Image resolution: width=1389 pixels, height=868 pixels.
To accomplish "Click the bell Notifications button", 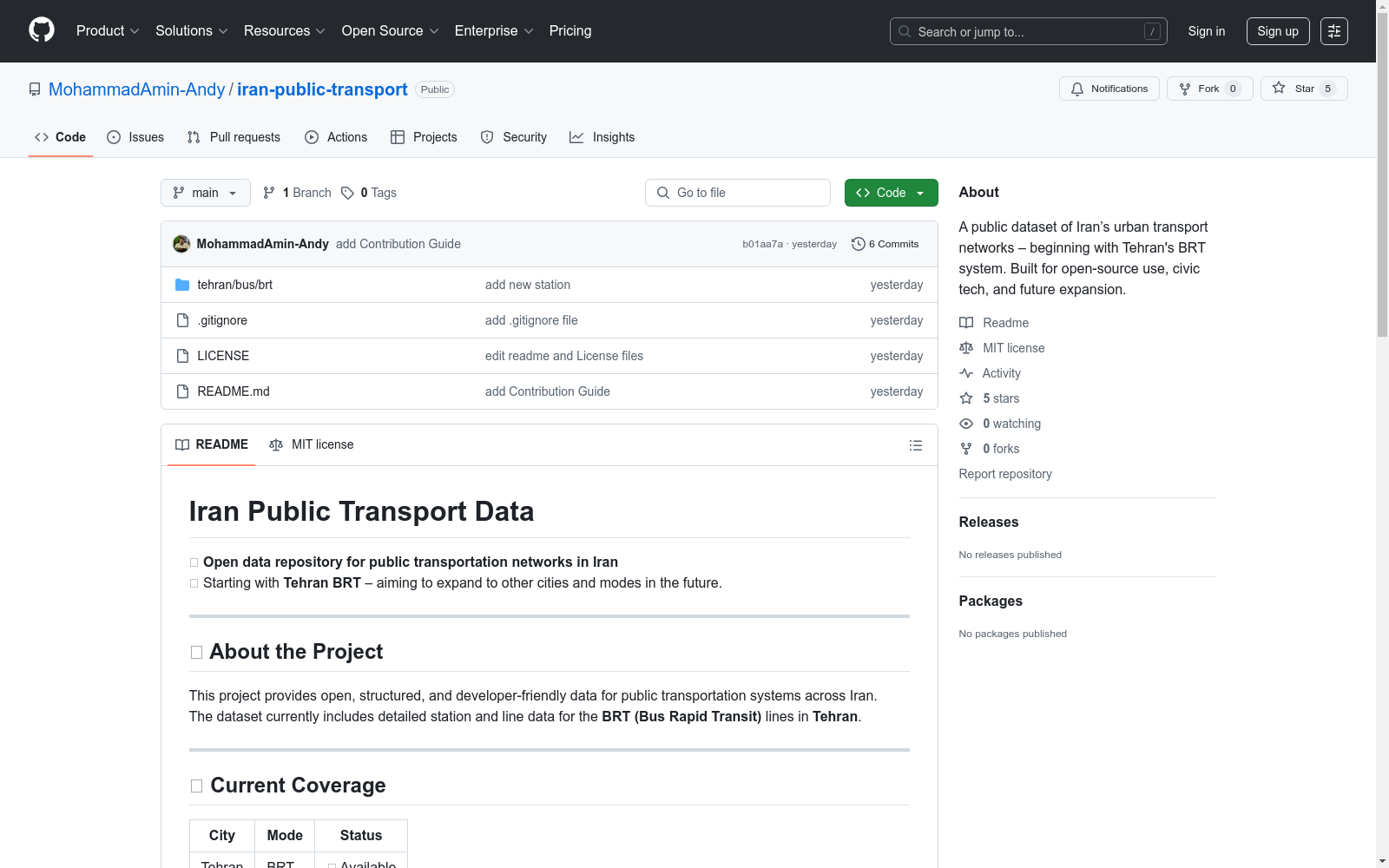I will [x=1109, y=89].
